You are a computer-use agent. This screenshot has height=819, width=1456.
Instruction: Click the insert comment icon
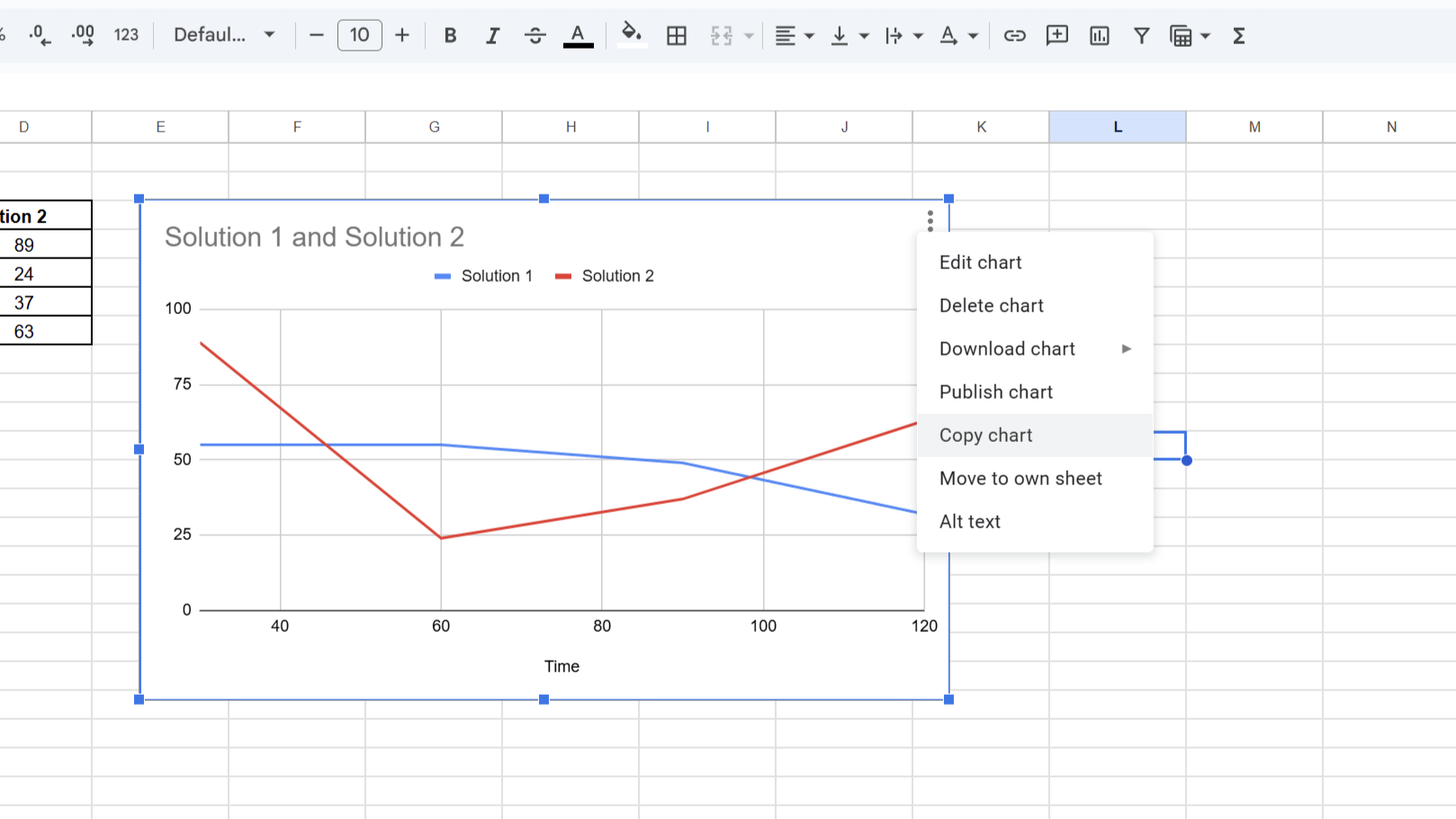[1056, 36]
